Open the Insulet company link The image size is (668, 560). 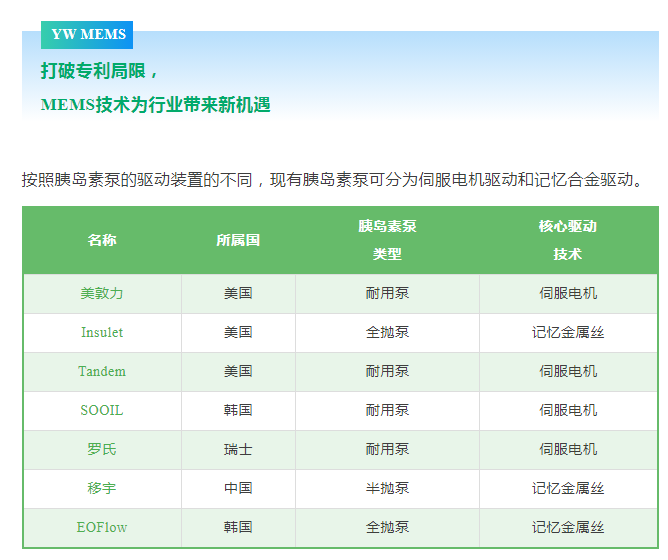pyautogui.click(x=102, y=332)
